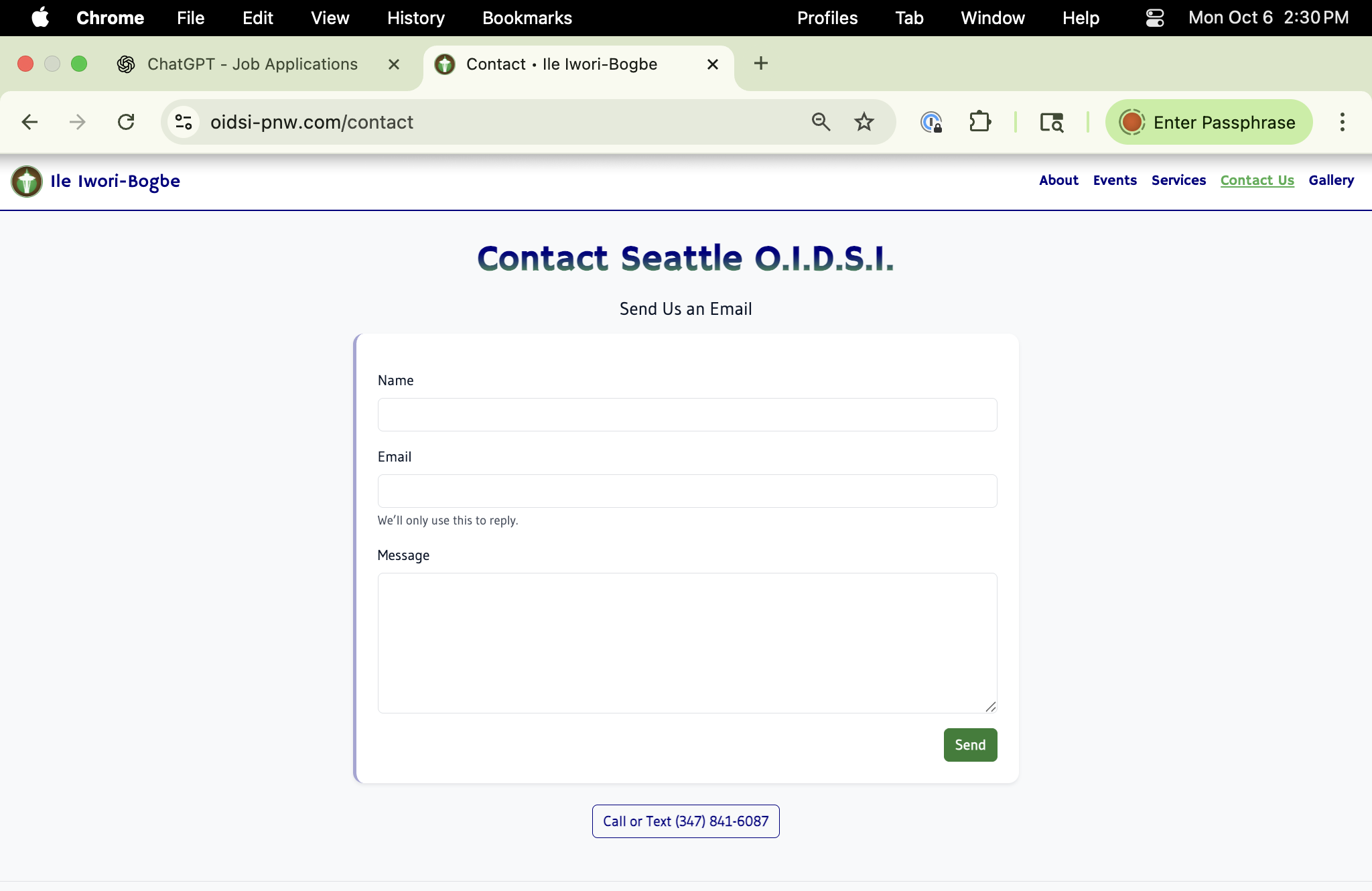
Task: Click the Call or Text phone link
Action: pyautogui.click(x=685, y=821)
